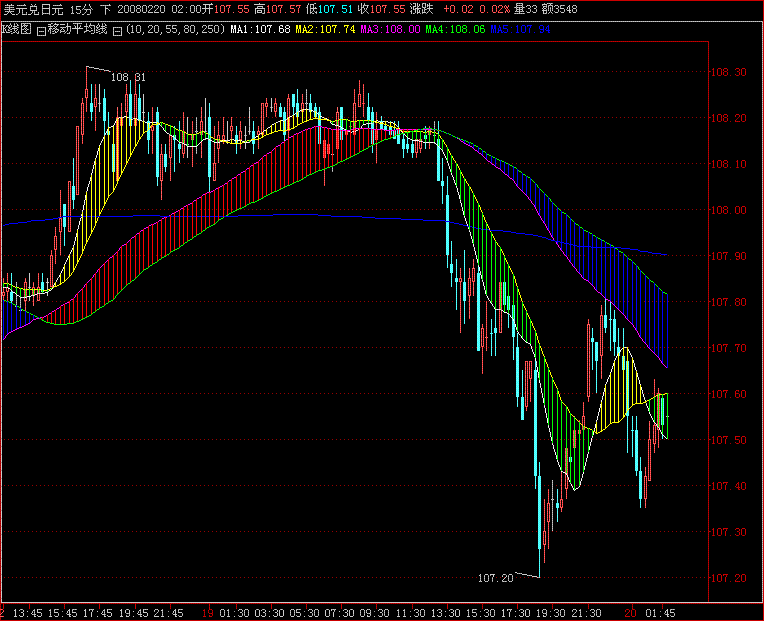This screenshot has width=764, height=621.
Task: Click the 20080220 02:00 timestamp
Action: (158, 9)
